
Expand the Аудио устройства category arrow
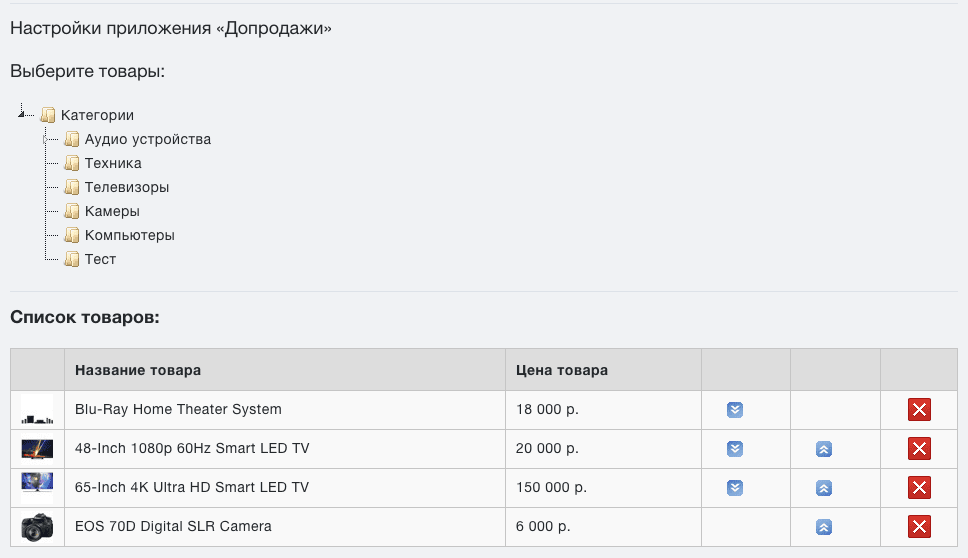(x=45, y=140)
